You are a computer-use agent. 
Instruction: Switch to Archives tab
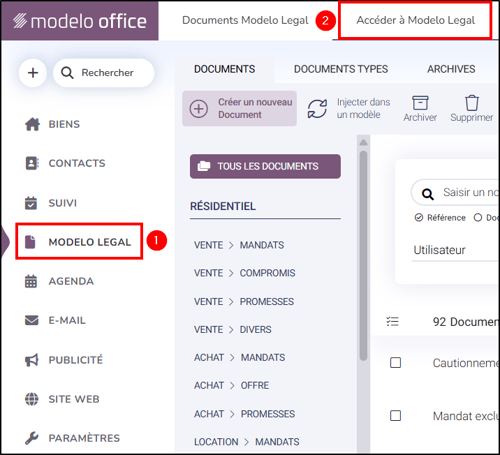[451, 69]
